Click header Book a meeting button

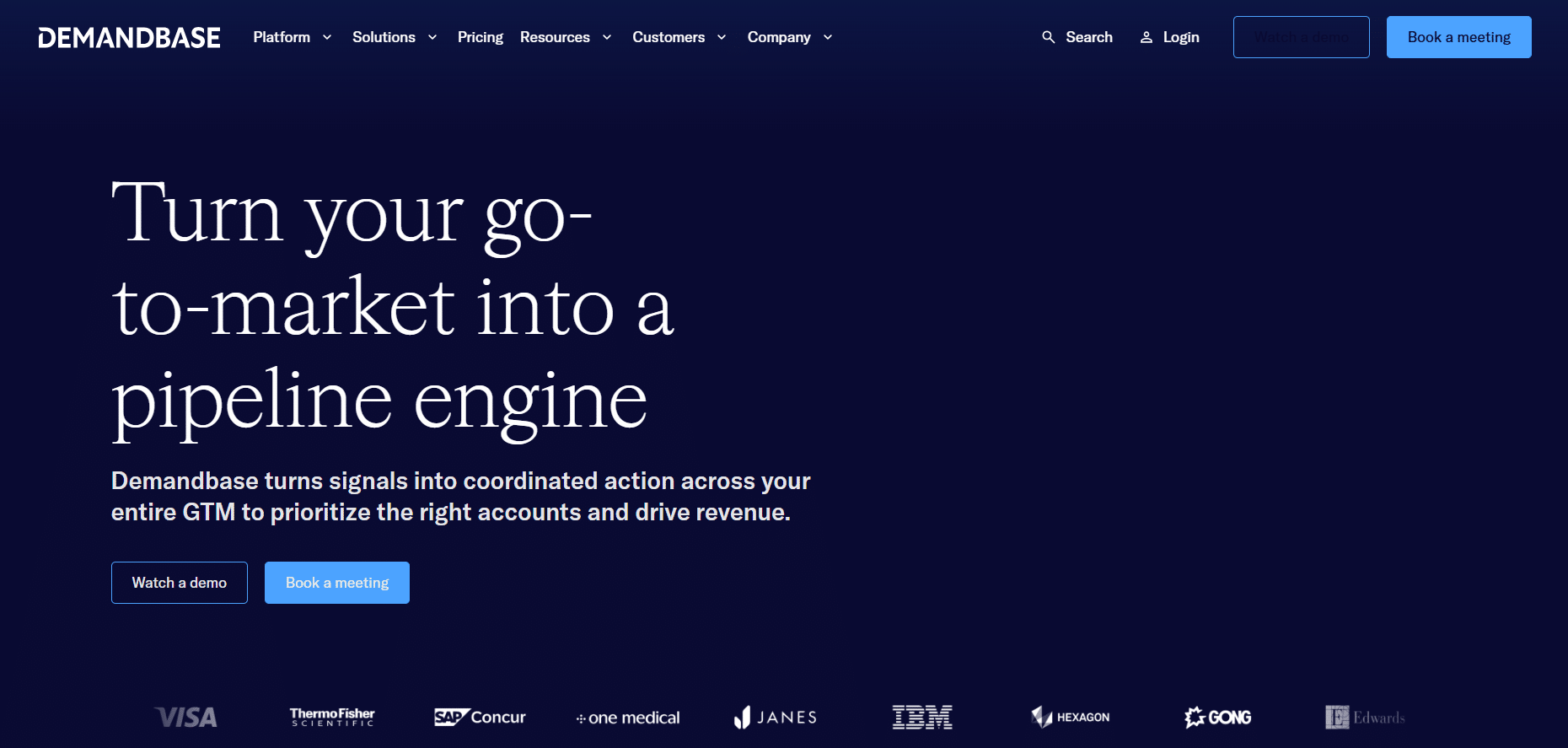(1459, 37)
